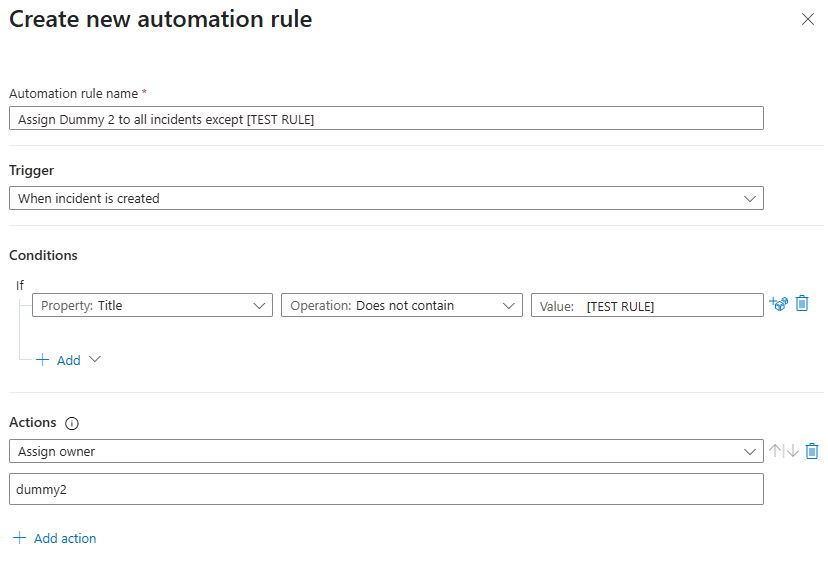Click the Automation rule name field
The width and height of the screenshot is (828, 564).
point(385,118)
